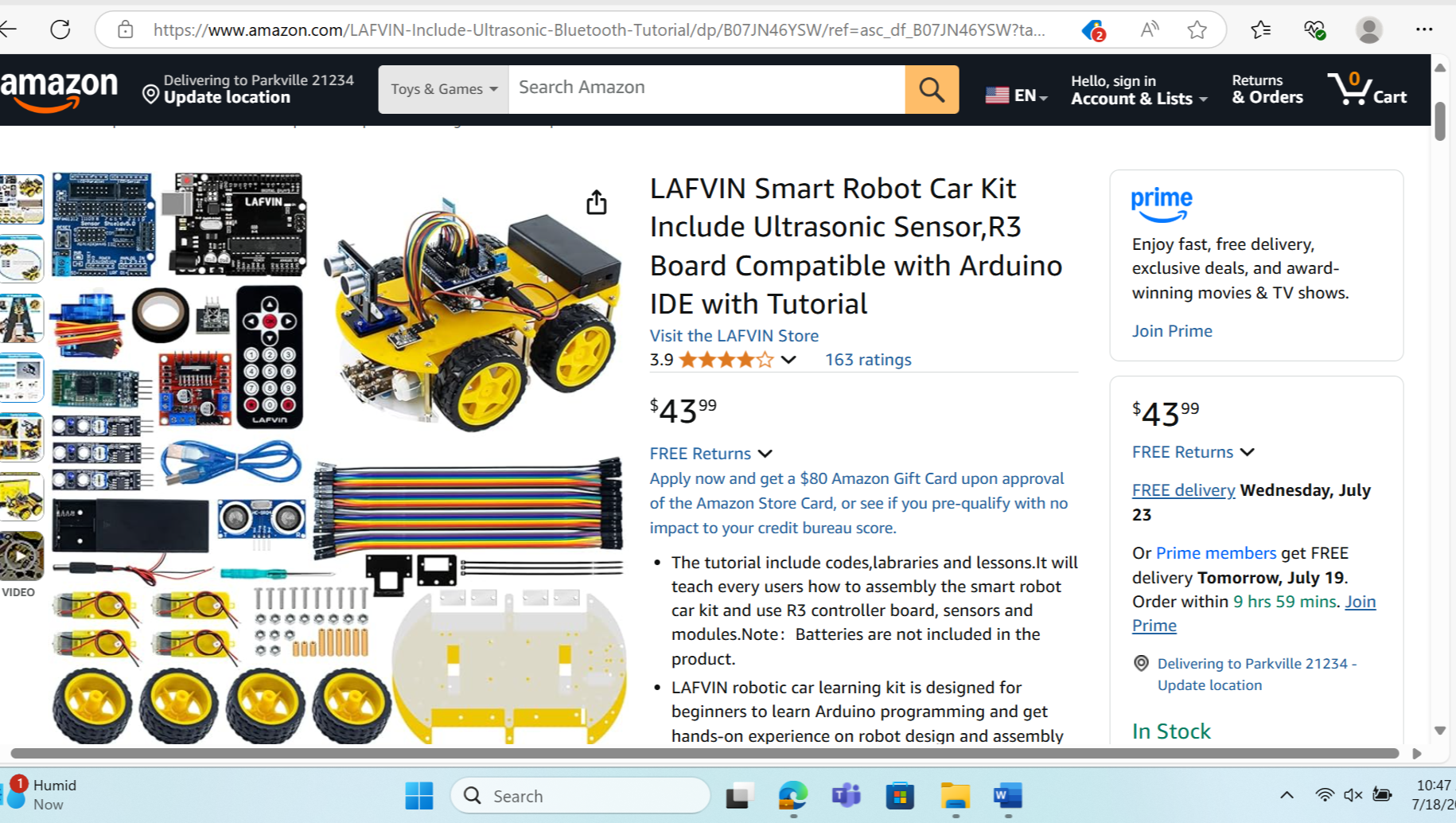Open the shopping Cart icon
This screenshot has height=823, width=1456.
point(1367,89)
